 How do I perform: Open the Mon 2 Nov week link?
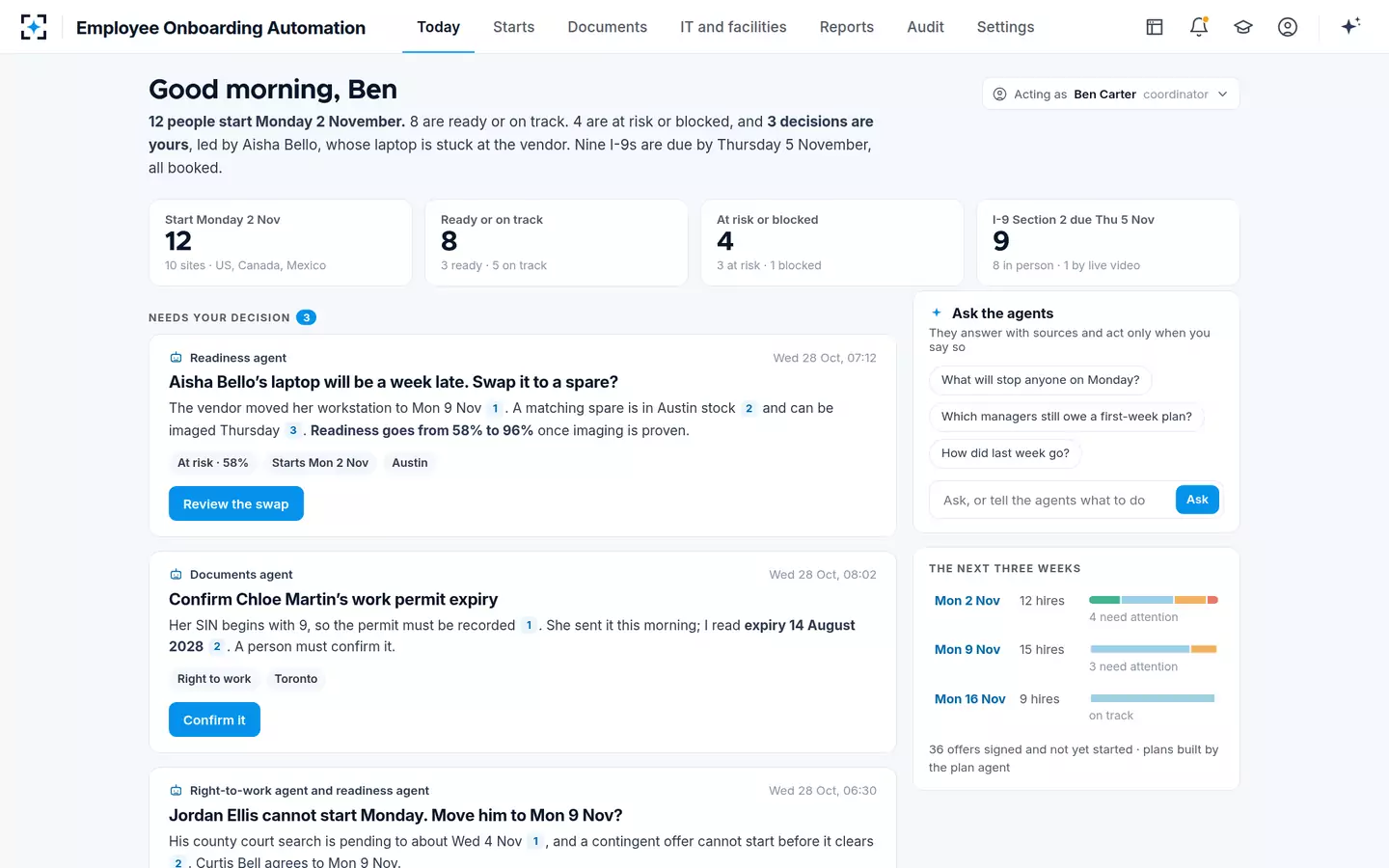[967, 601]
